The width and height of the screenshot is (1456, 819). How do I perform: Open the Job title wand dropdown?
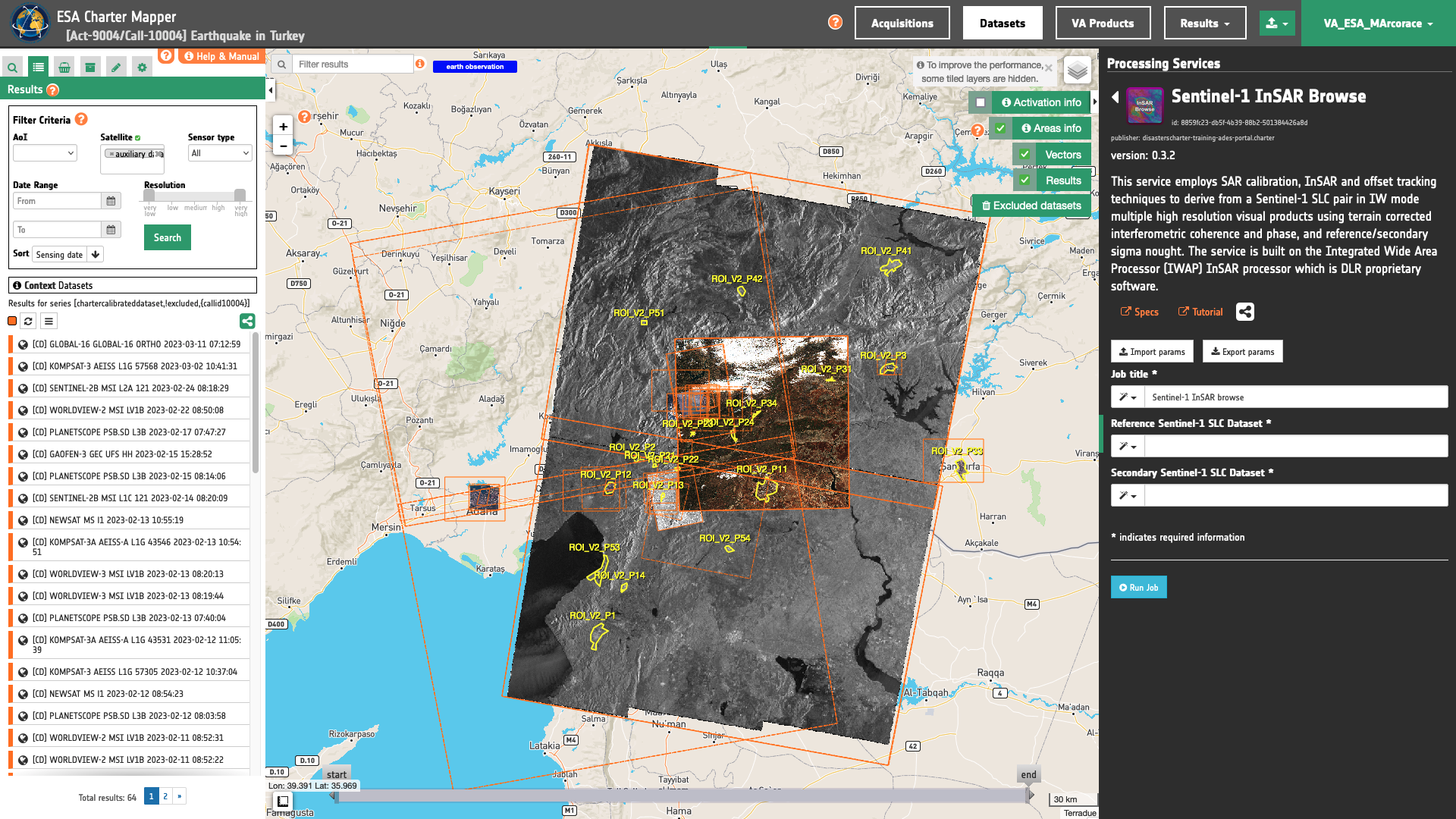click(1128, 397)
